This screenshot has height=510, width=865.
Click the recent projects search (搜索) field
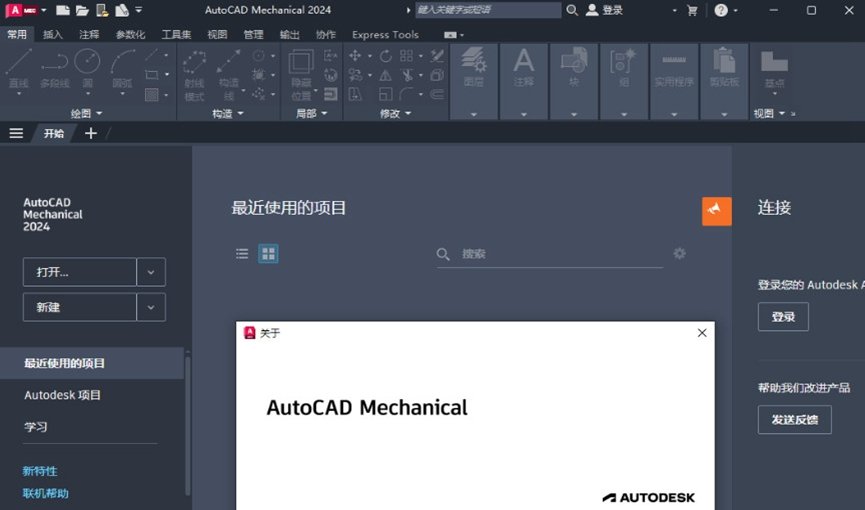pos(549,254)
